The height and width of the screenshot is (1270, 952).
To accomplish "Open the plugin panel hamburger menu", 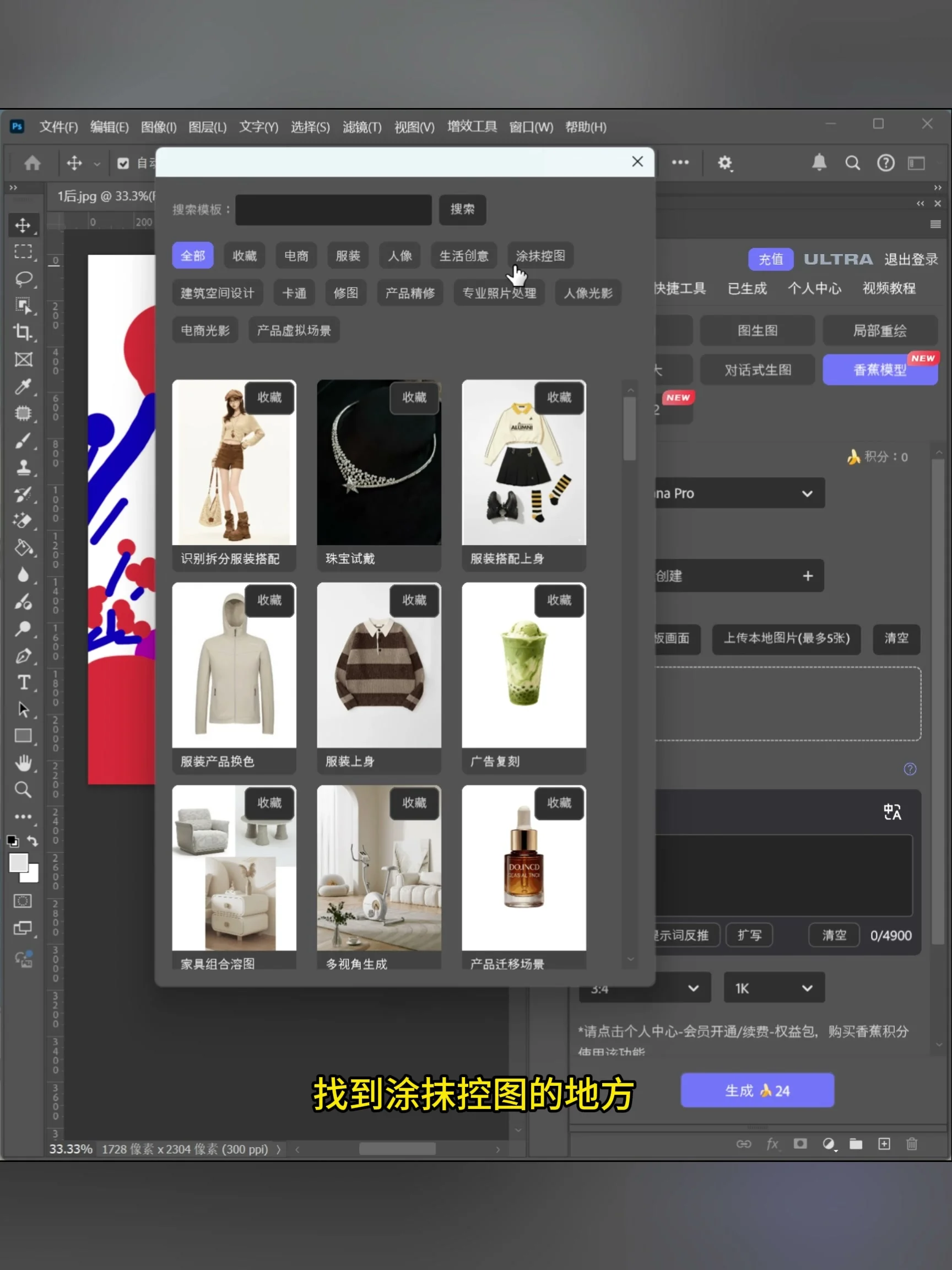I will point(935,224).
